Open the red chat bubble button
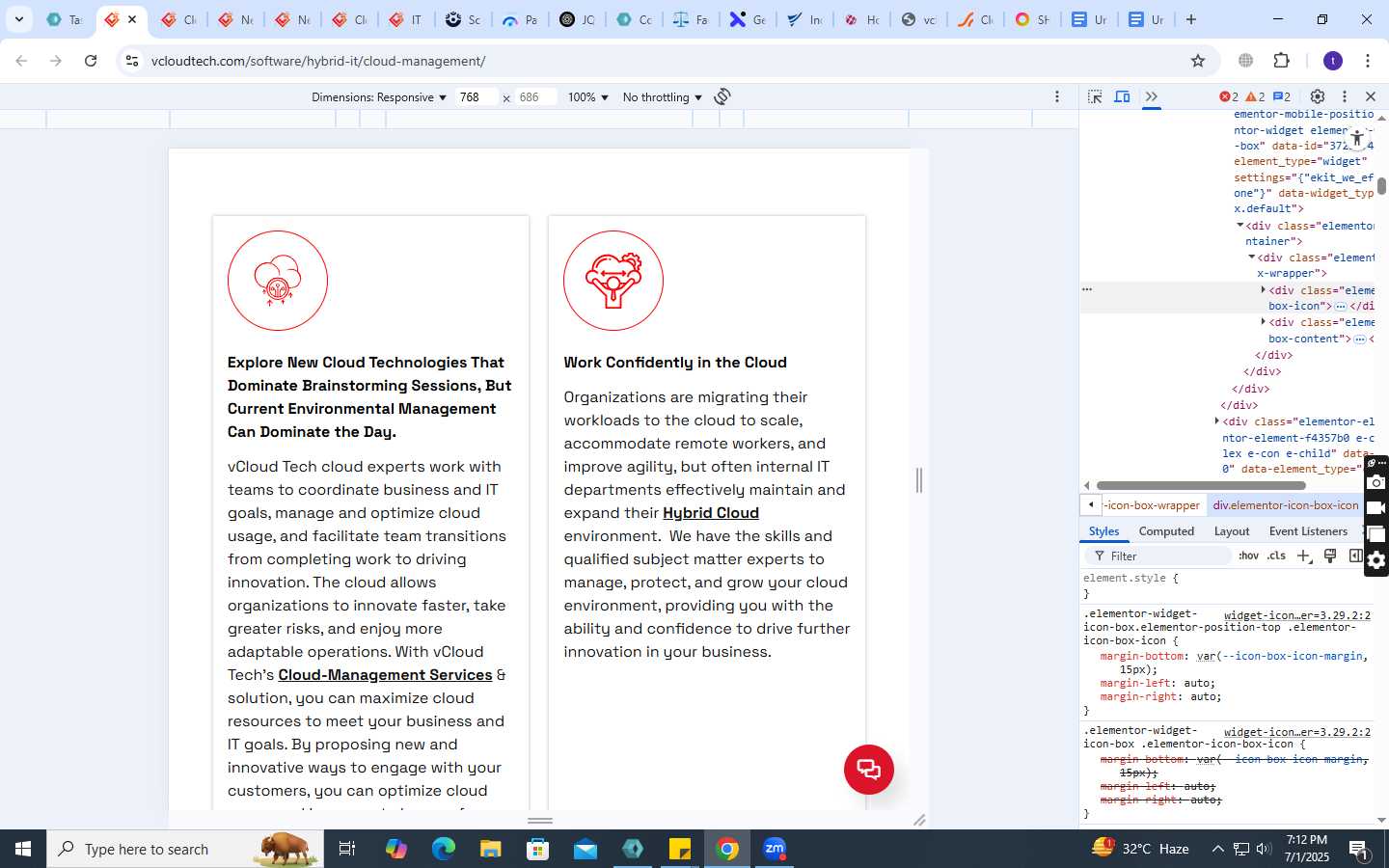The height and width of the screenshot is (868, 1389). point(869,770)
